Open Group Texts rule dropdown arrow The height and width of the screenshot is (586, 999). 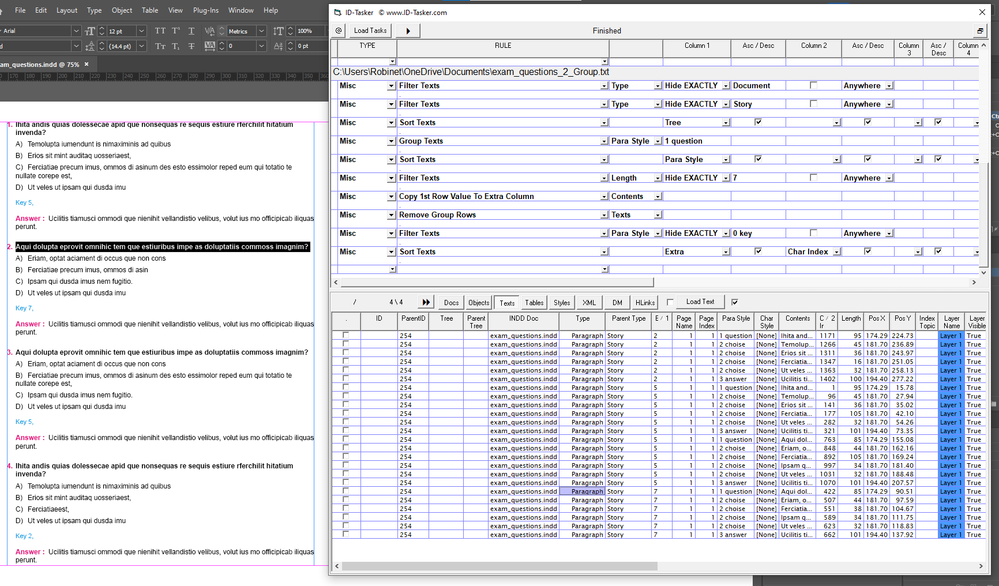pyautogui.click(x=604, y=141)
